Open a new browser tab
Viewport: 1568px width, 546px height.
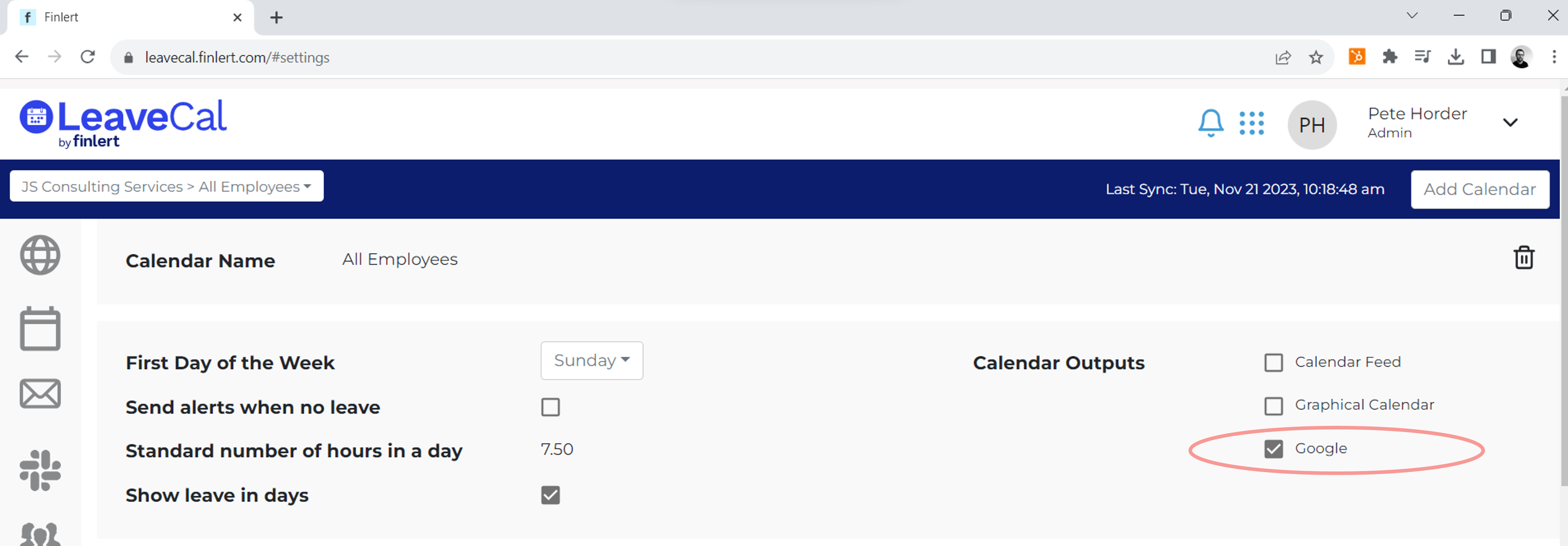point(276,18)
